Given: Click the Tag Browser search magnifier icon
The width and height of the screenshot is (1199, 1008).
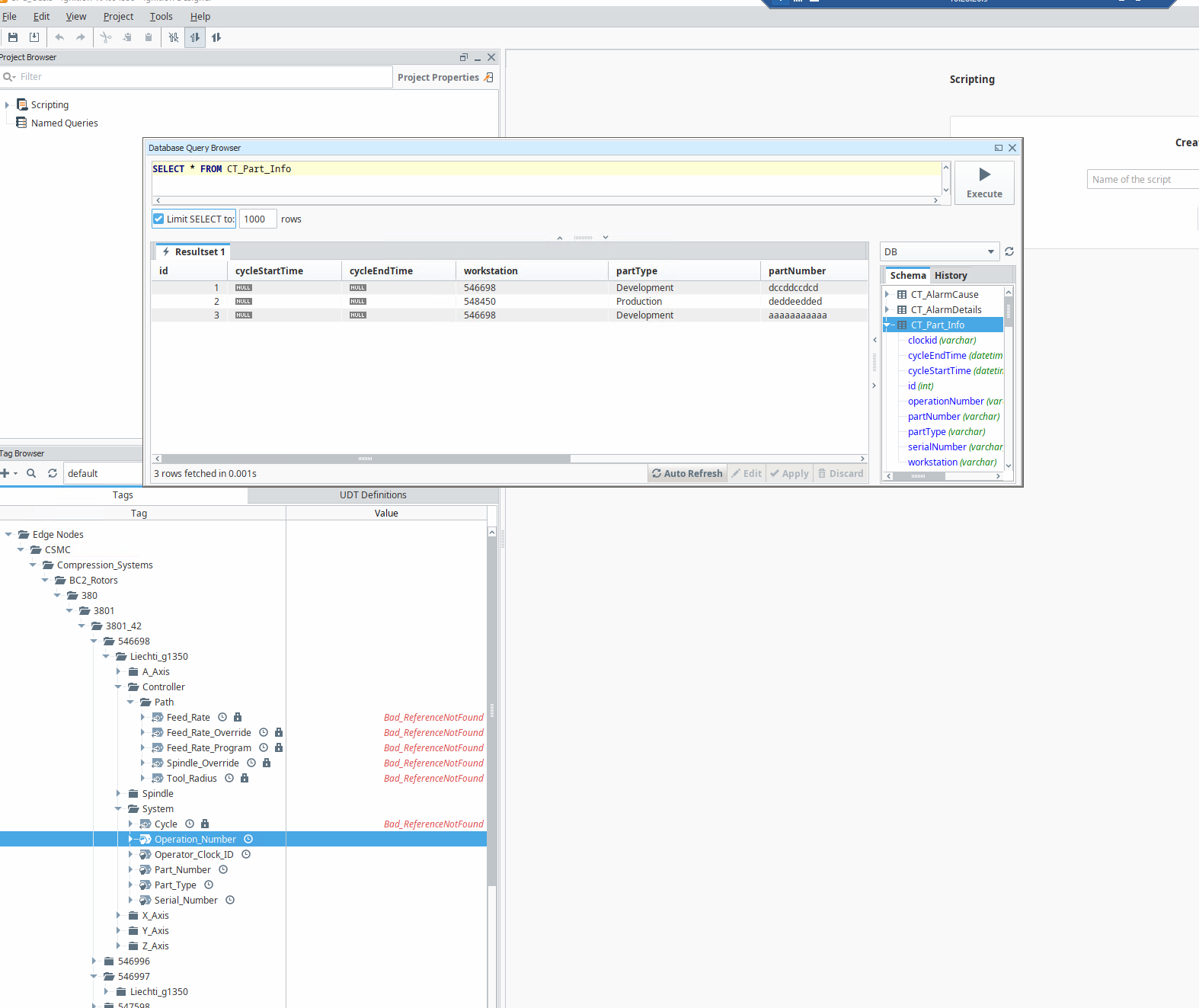Looking at the screenshot, I should [x=31, y=473].
